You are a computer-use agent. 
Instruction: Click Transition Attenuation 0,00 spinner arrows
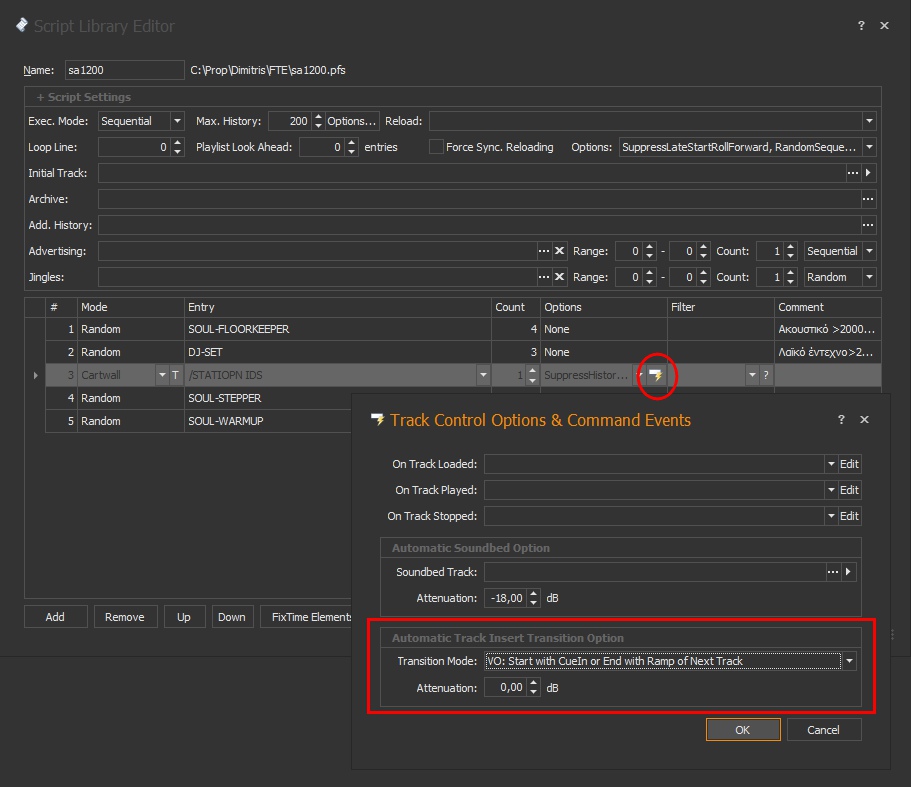click(x=534, y=688)
